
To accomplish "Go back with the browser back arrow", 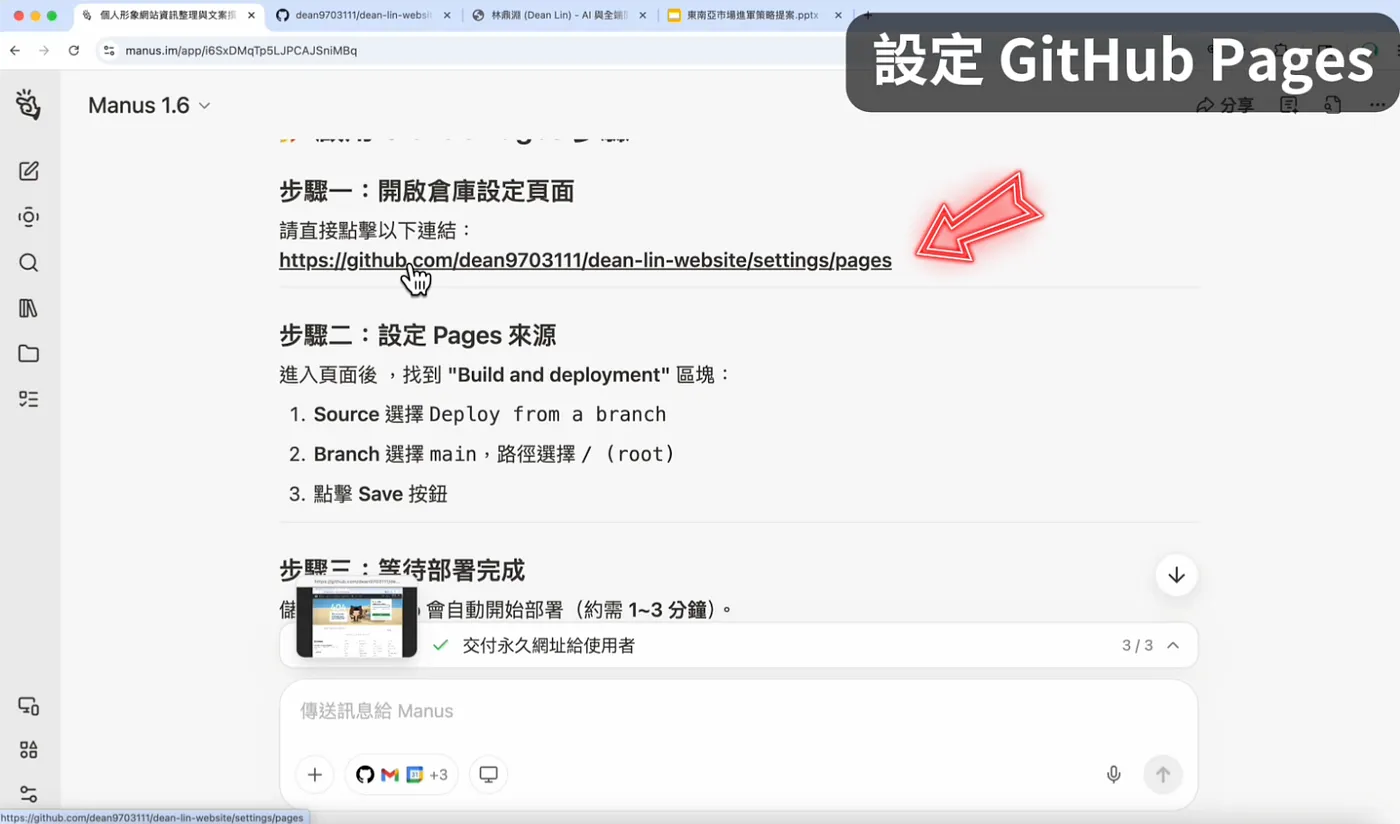I will pyautogui.click(x=14, y=50).
